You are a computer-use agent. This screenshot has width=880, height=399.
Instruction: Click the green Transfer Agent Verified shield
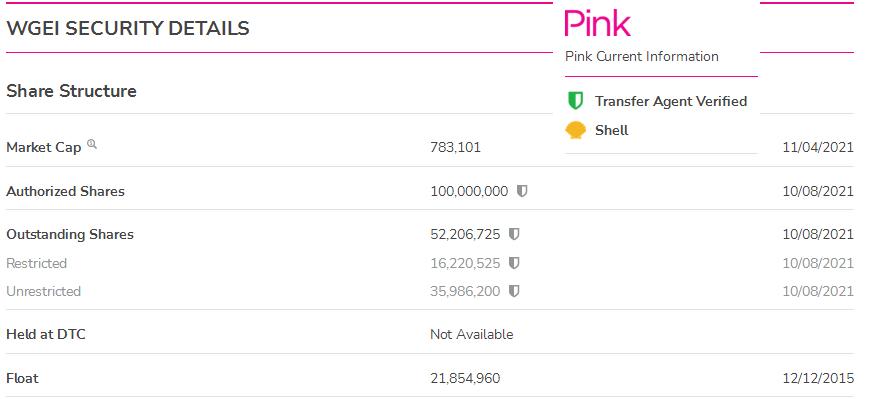click(575, 101)
